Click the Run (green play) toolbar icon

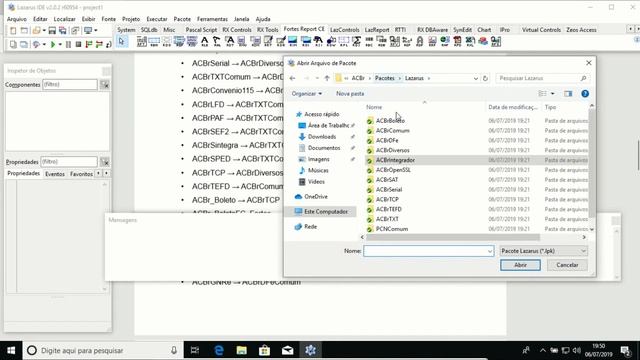click(53, 44)
